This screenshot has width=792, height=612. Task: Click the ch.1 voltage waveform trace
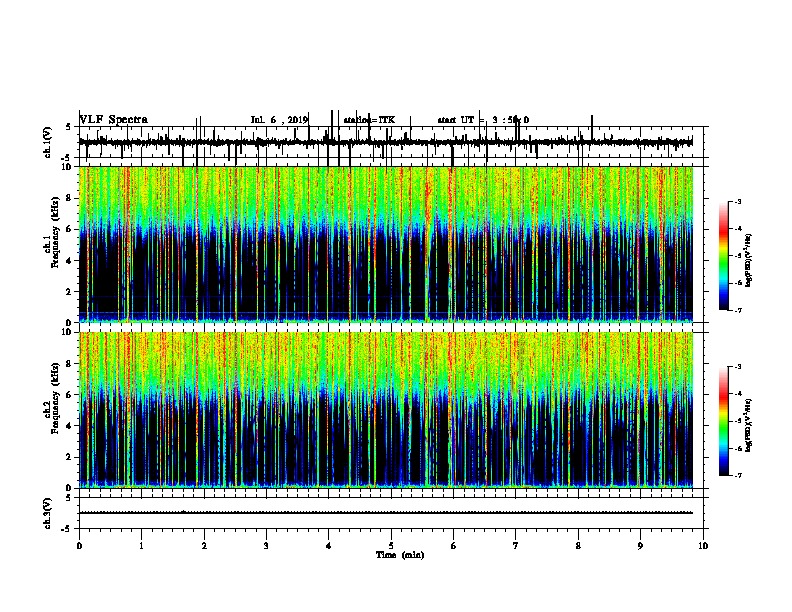click(385, 143)
